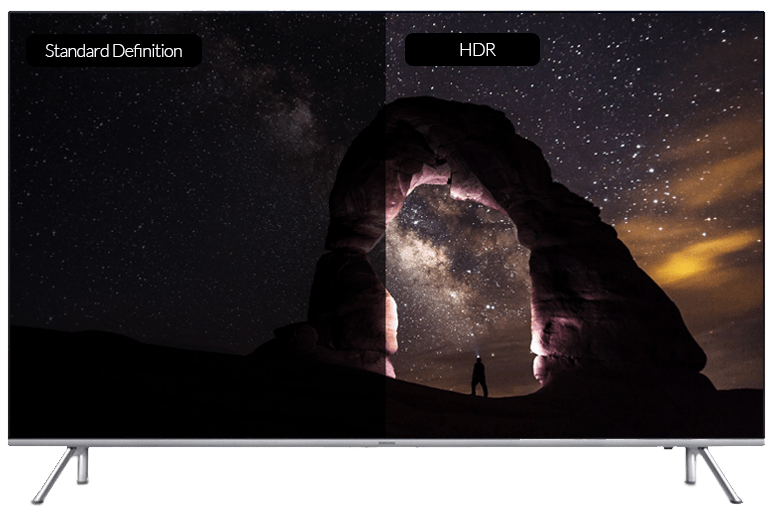Viewport: 773px width, 518px height.
Task: Click the Samsung logo on the TV bezel
Action: (386, 443)
